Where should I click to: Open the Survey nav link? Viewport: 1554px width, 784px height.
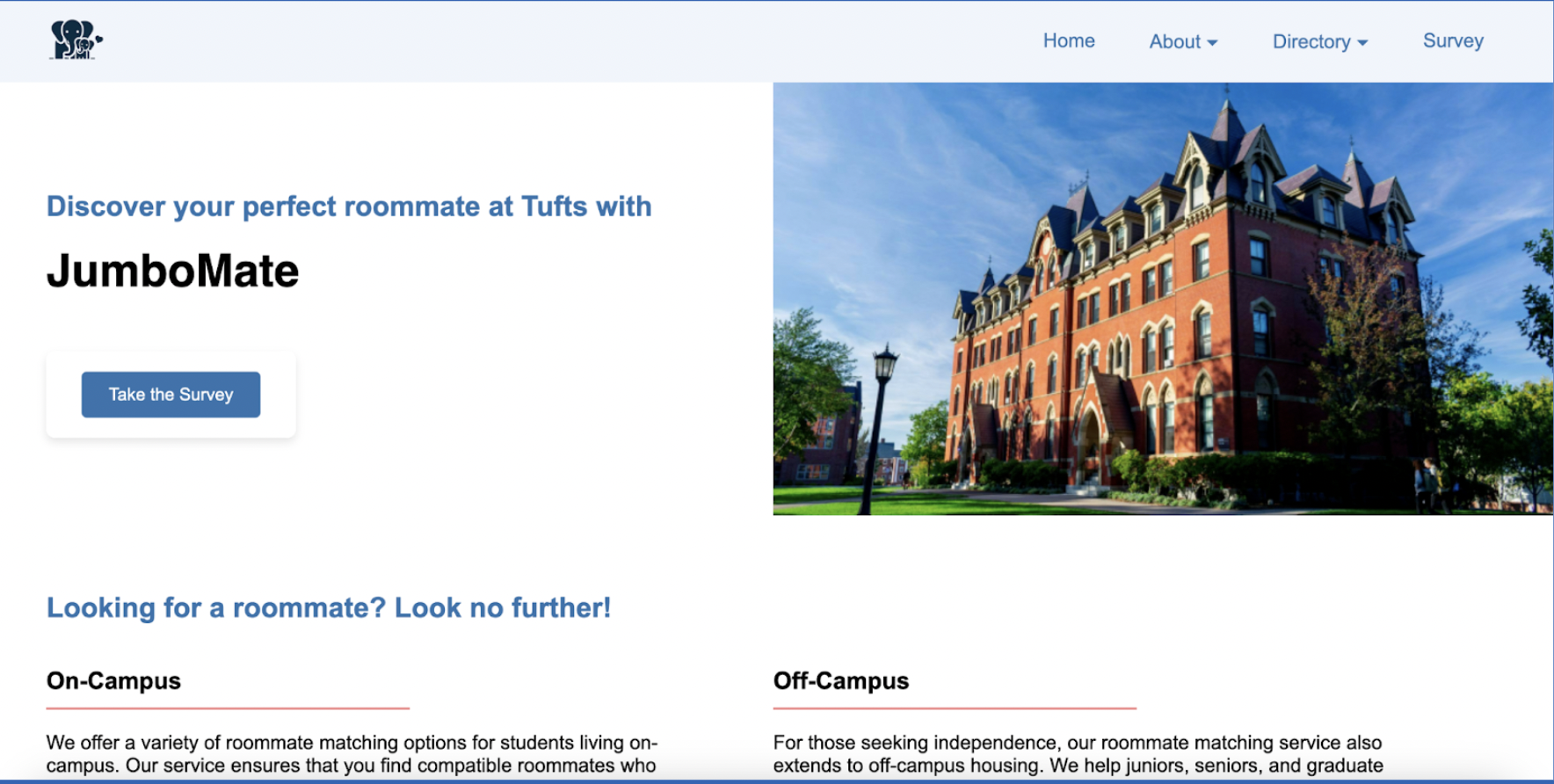pos(1453,40)
